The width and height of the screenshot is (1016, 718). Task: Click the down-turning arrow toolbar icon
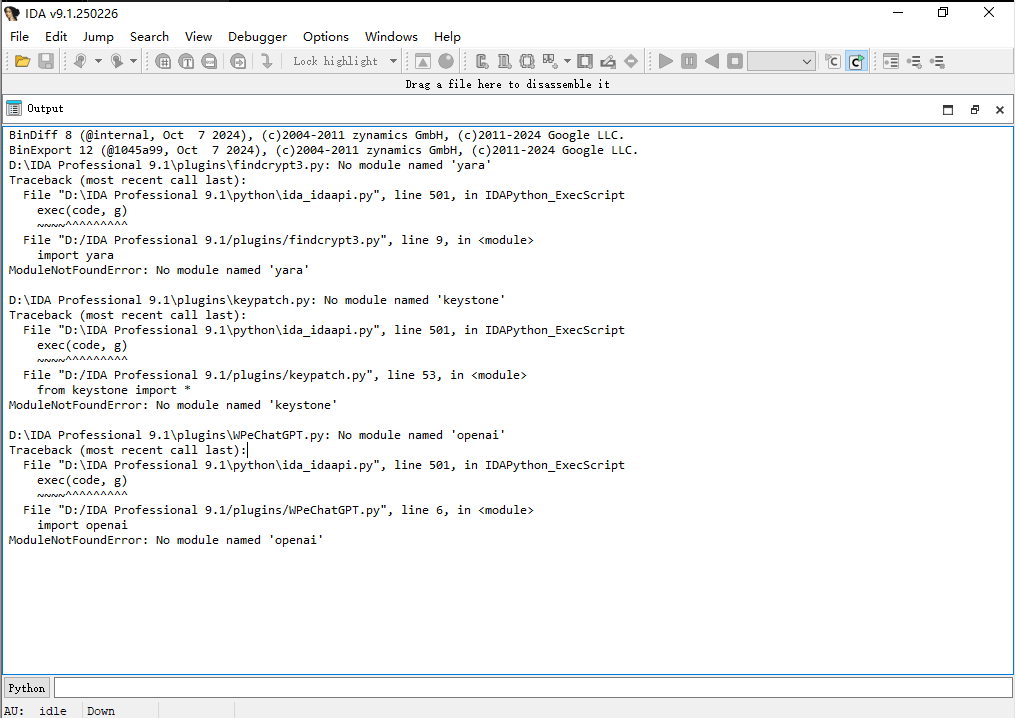coord(267,61)
